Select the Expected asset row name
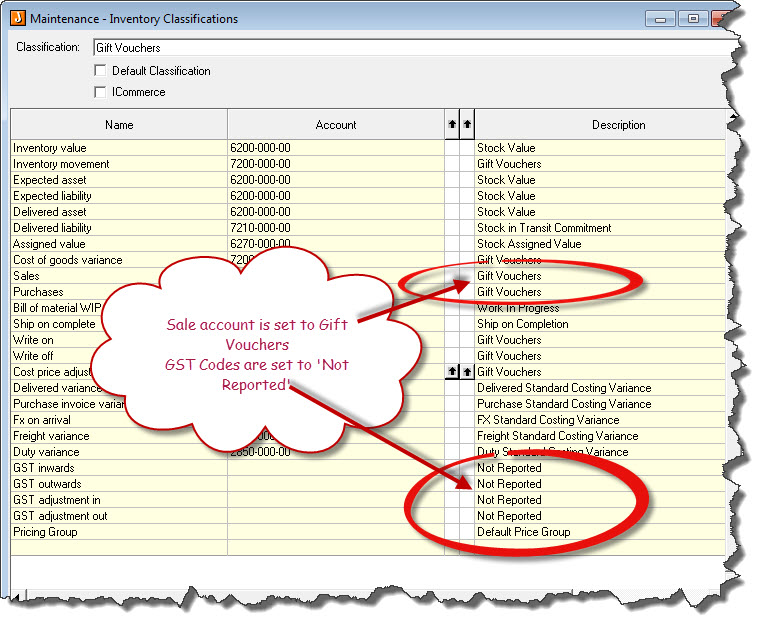This screenshot has height=631, width=767. 49,180
